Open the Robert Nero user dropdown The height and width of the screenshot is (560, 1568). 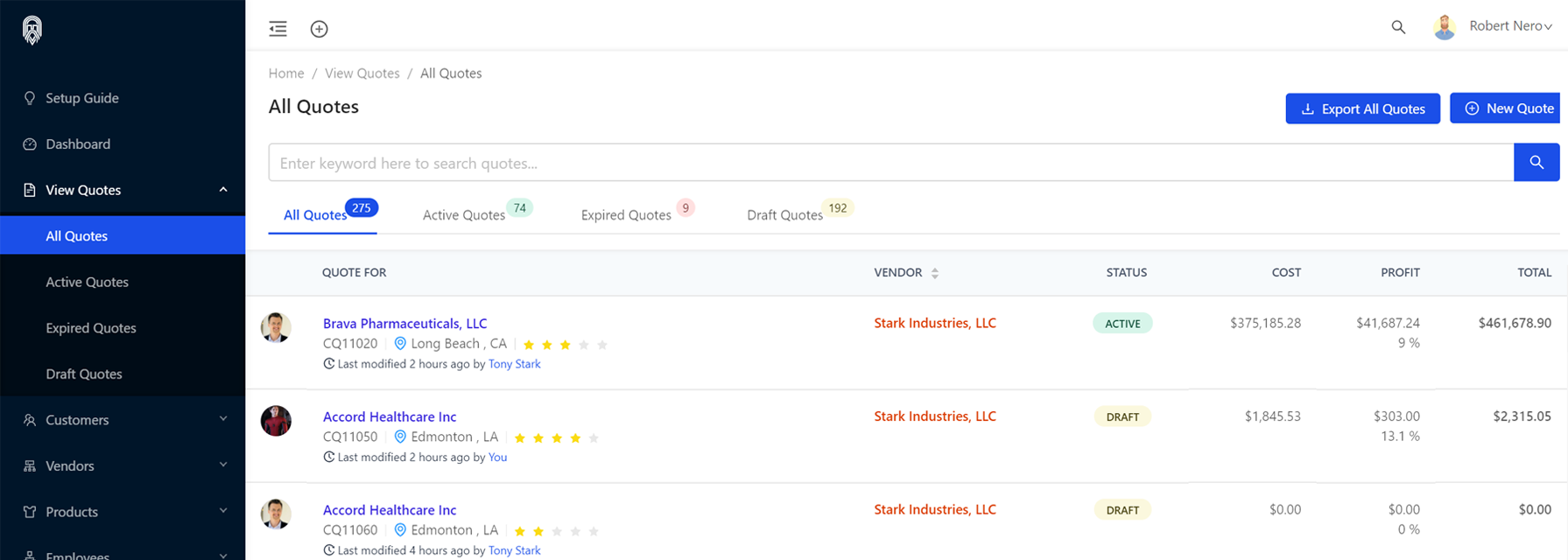1509,26
